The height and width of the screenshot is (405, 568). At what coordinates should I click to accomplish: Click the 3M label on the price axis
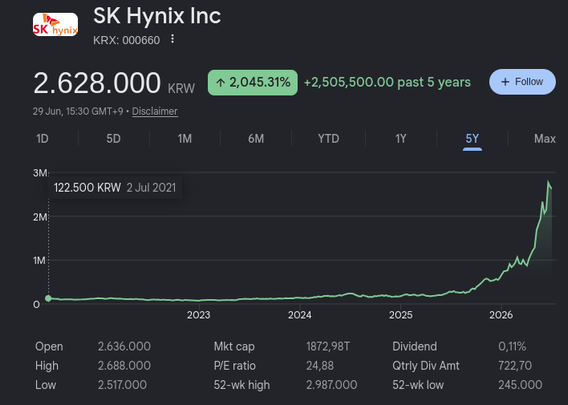pyautogui.click(x=40, y=173)
